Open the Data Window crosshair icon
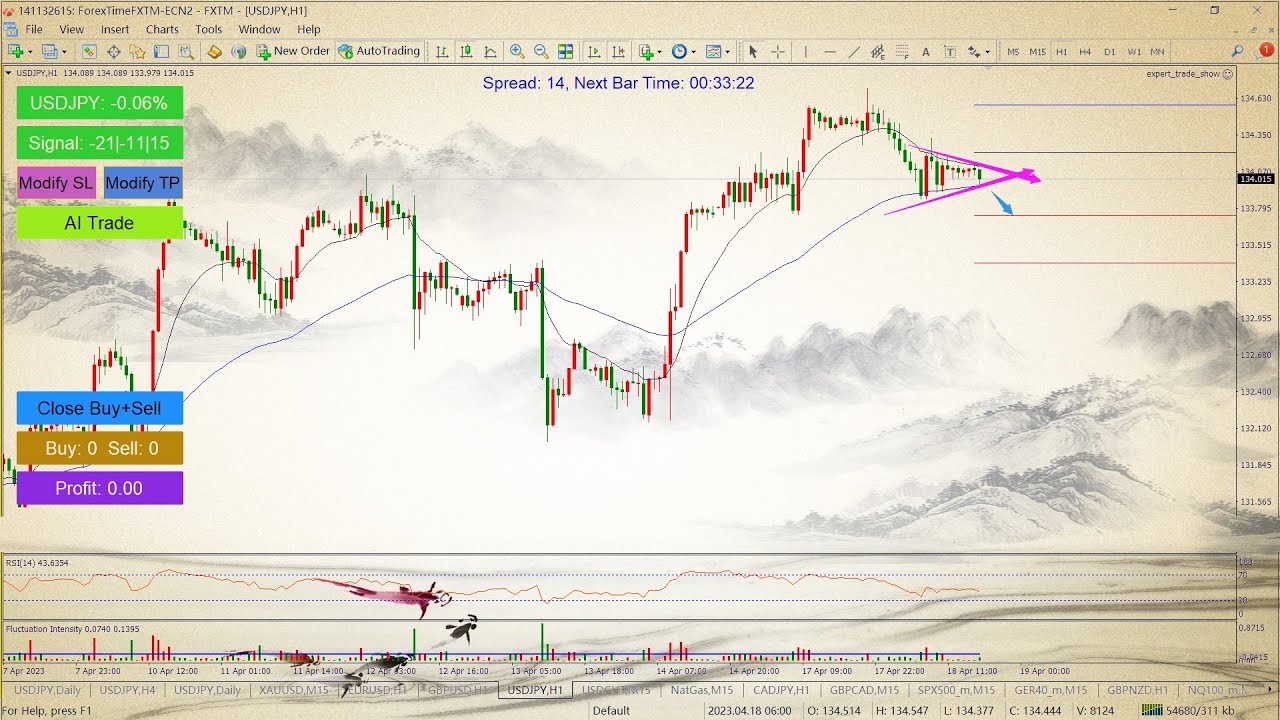 point(113,51)
